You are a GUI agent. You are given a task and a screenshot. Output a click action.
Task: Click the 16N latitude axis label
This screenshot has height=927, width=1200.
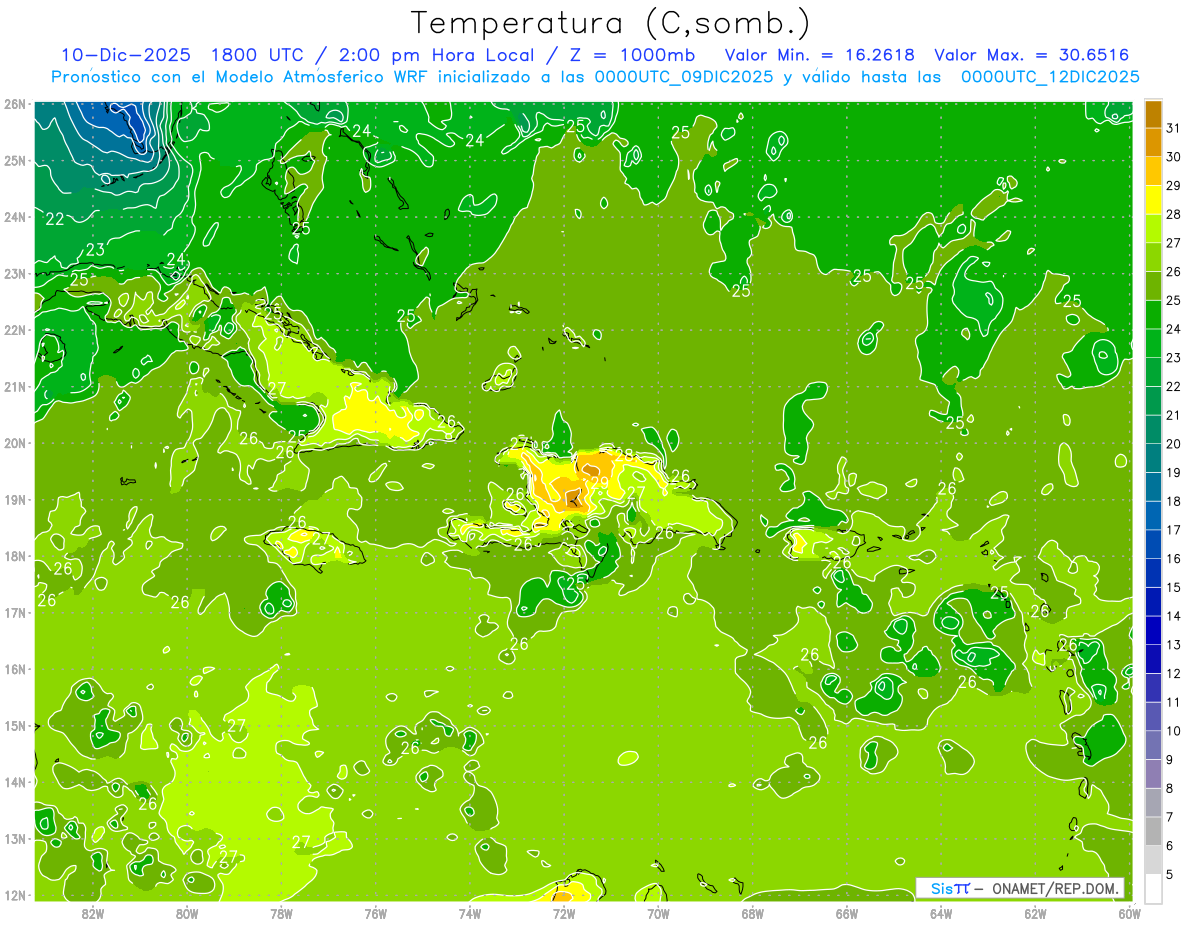[14, 669]
